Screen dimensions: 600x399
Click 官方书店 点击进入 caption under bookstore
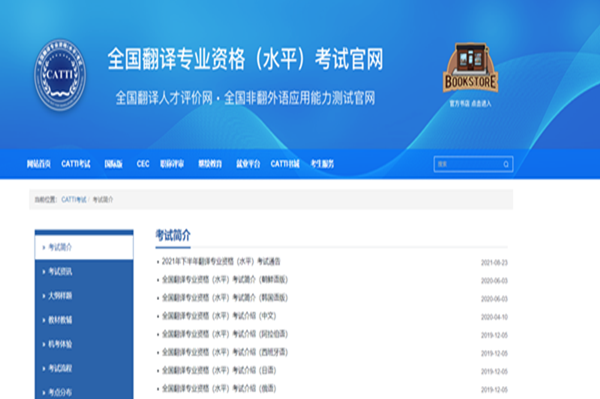470,103
